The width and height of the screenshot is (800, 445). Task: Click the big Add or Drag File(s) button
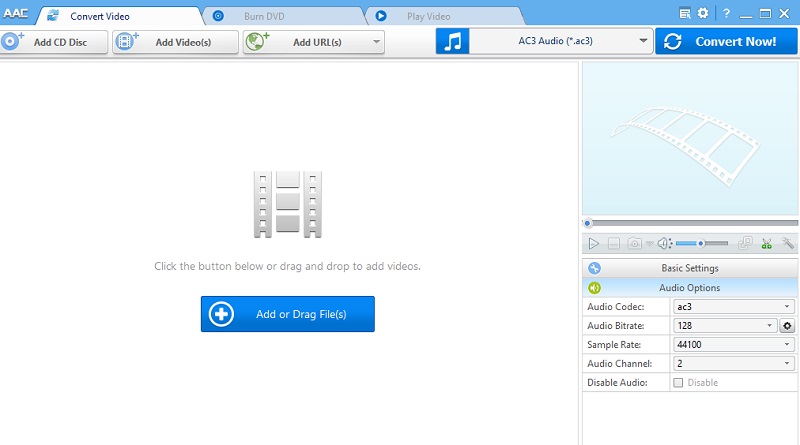tap(288, 314)
